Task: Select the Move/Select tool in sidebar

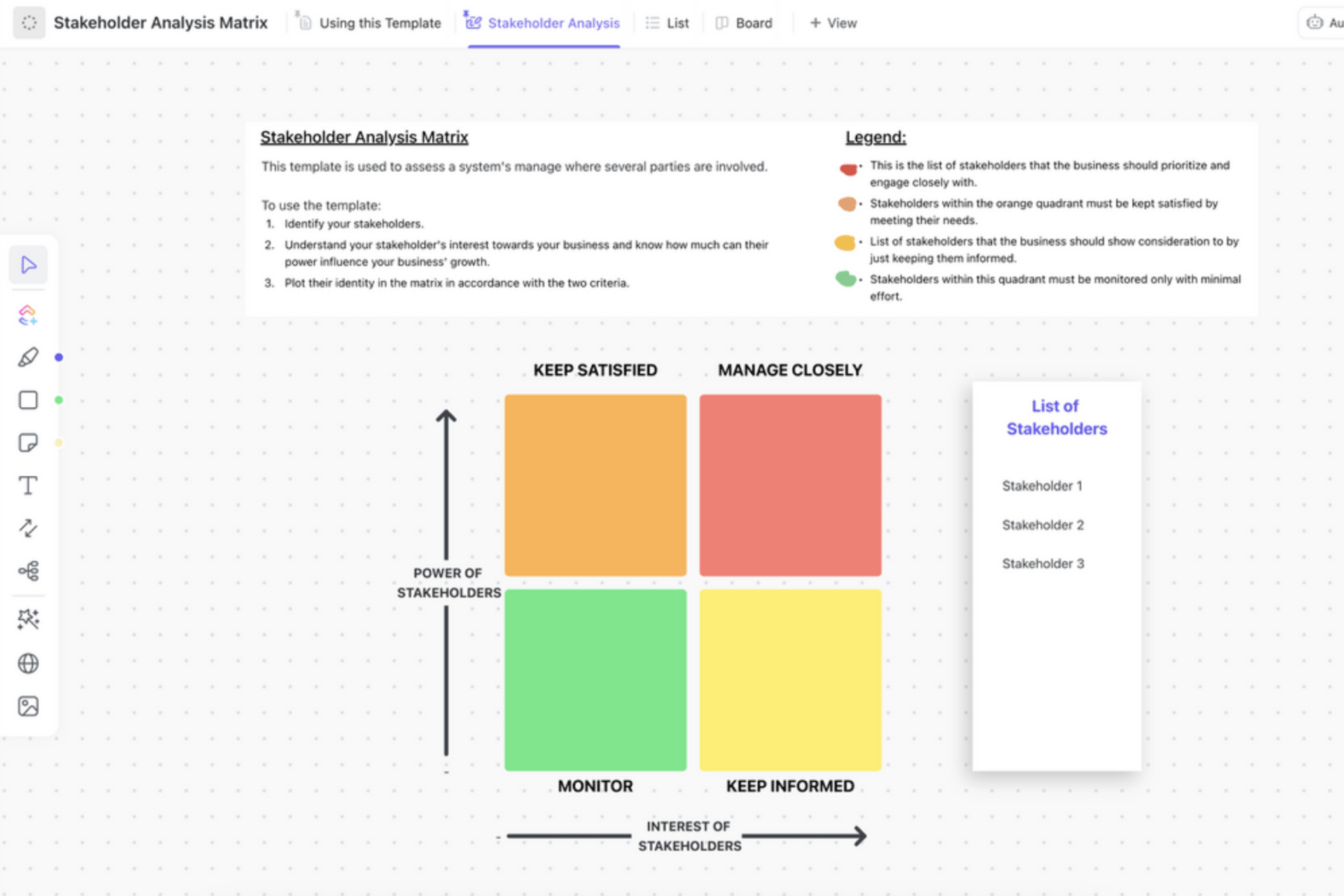Action: tap(28, 265)
